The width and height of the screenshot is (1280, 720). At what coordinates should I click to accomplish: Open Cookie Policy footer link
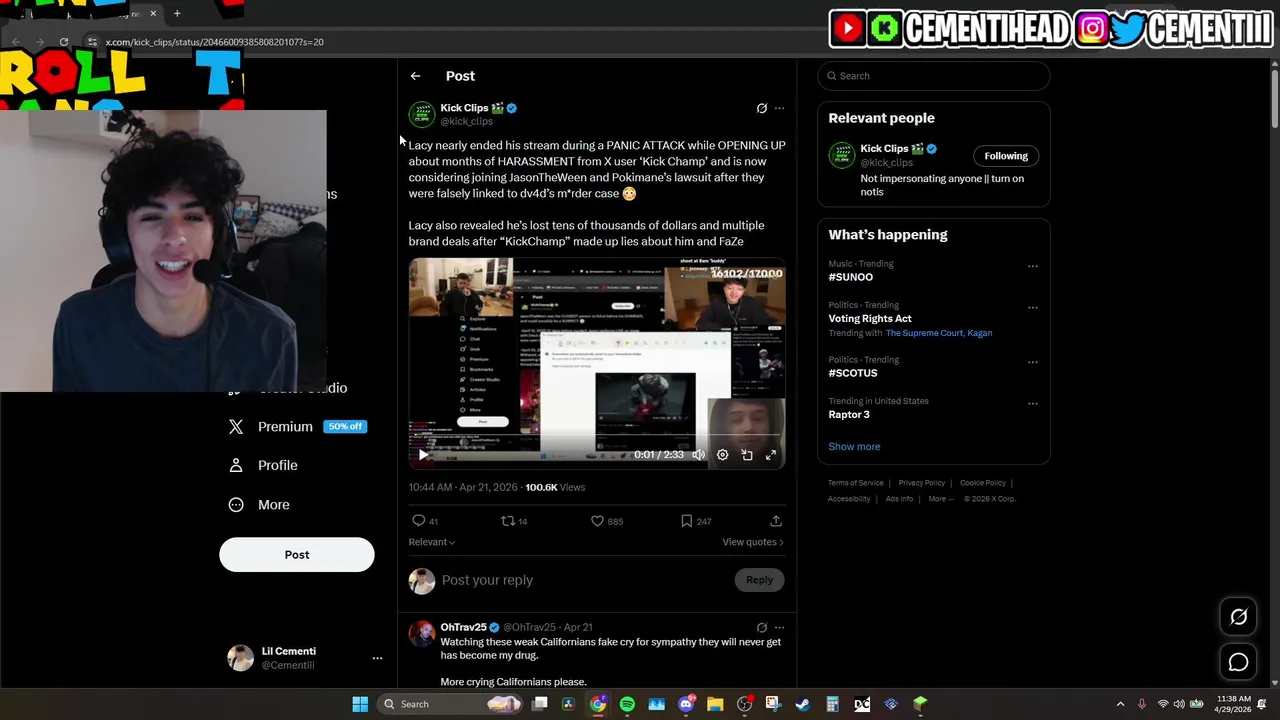[983, 483]
